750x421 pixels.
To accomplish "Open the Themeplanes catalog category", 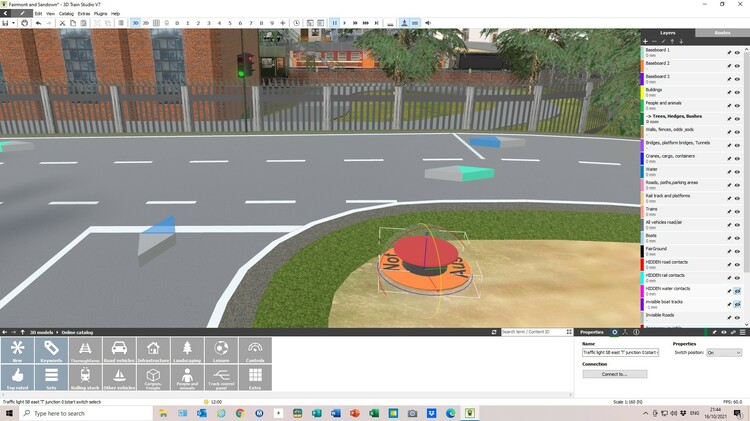I will pyautogui.click(x=85, y=350).
